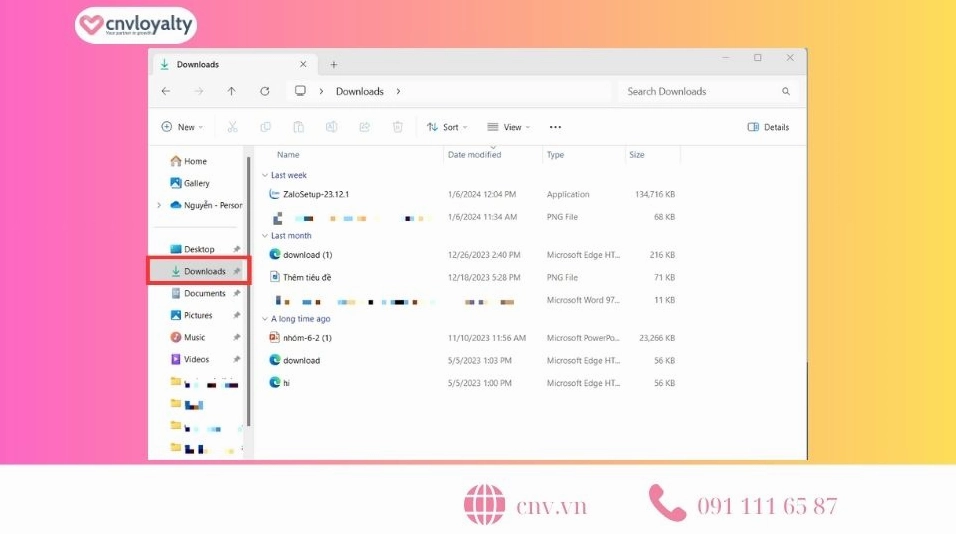
Task: Open Desktop in the navigation pane
Action: pos(193,249)
